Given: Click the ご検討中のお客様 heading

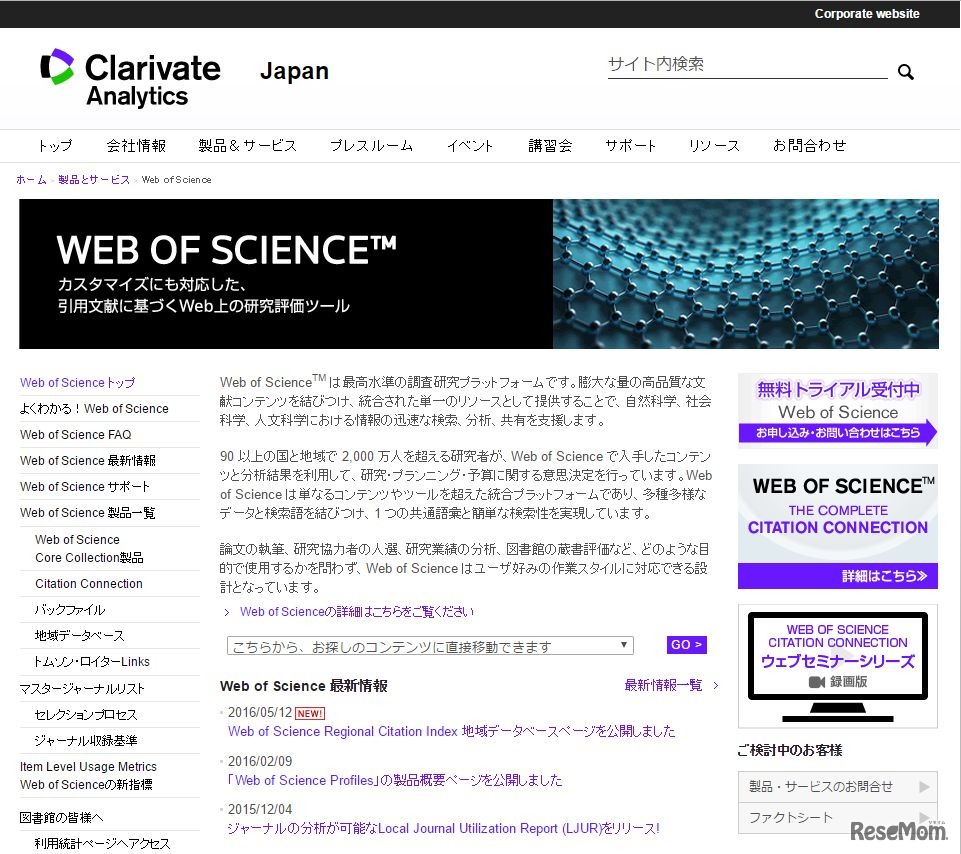Looking at the screenshot, I should click(x=790, y=750).
